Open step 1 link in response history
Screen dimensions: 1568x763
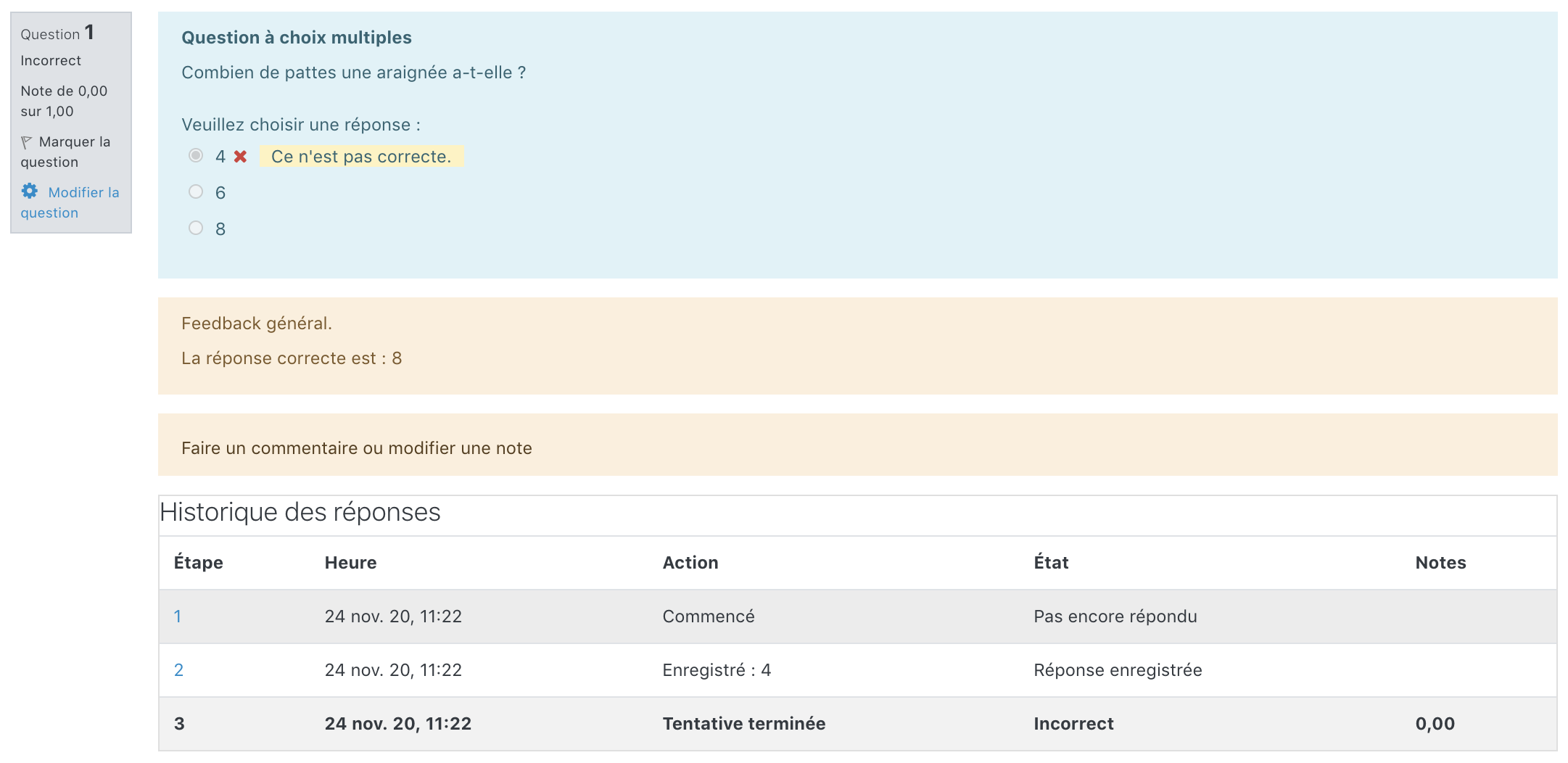pyautogui.click(x=178, y=616)
